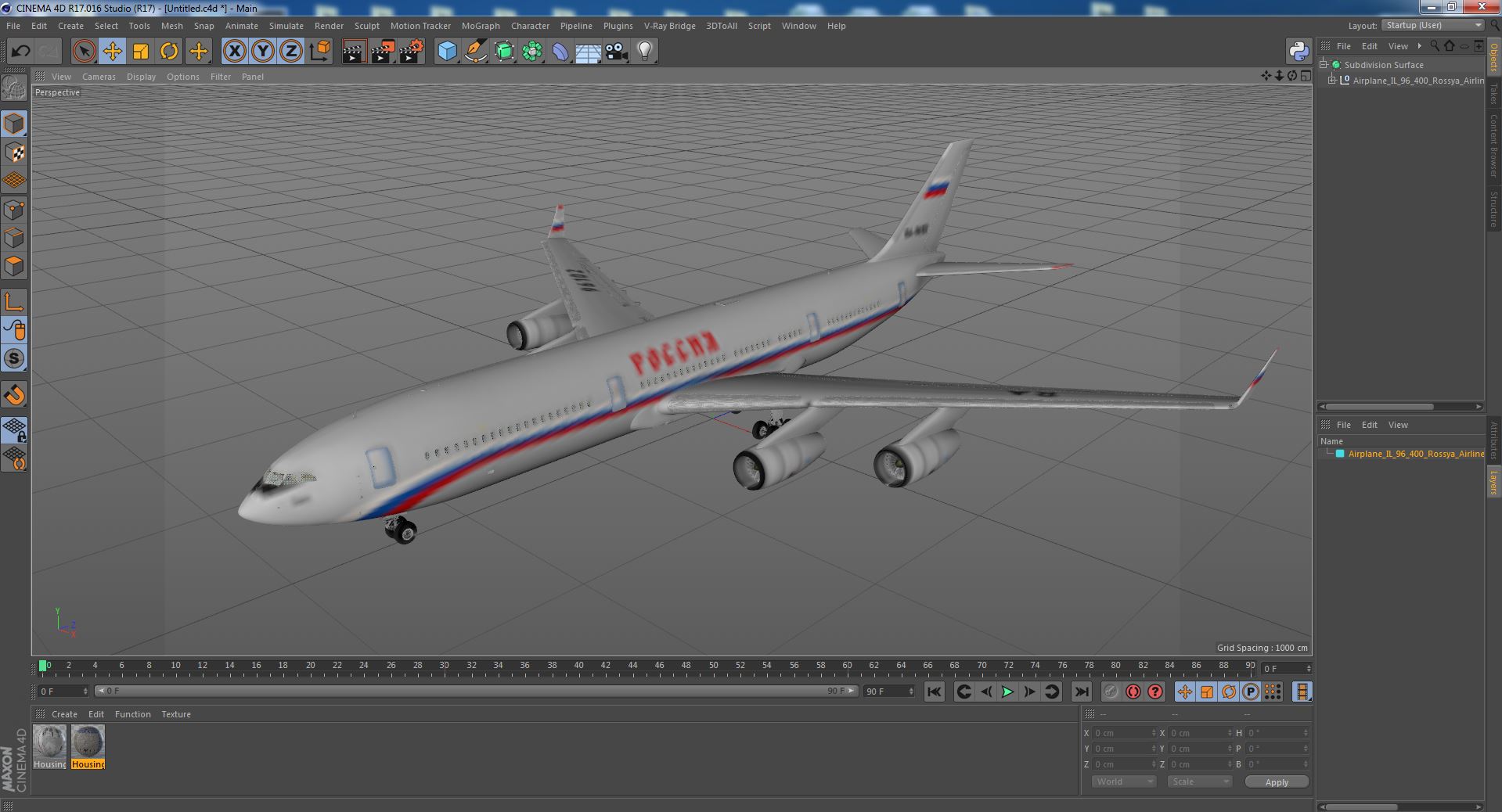The width and height of the screenshot is (1502, 812).
Task: Select the Scale tool
Action: click(x=141, y=52)
